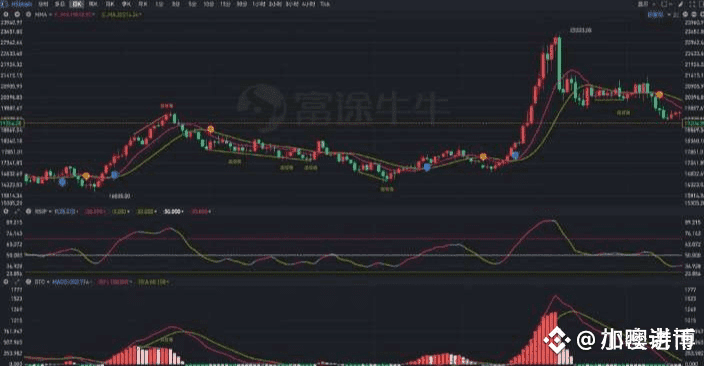Open the display options dropdown at top right

646,4
